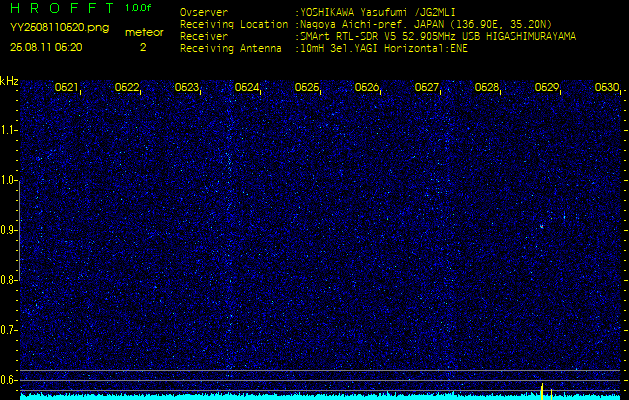Click the 0528 time marker

[x=487, y=87]
